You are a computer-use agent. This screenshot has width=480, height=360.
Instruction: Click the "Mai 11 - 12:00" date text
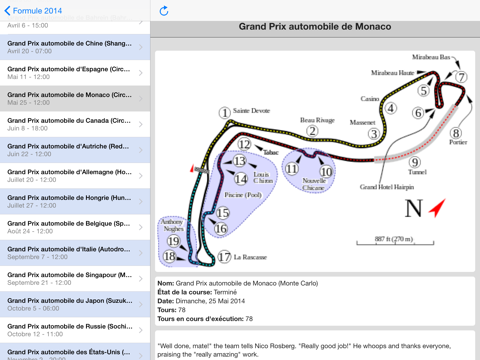(x=28, y=77)
